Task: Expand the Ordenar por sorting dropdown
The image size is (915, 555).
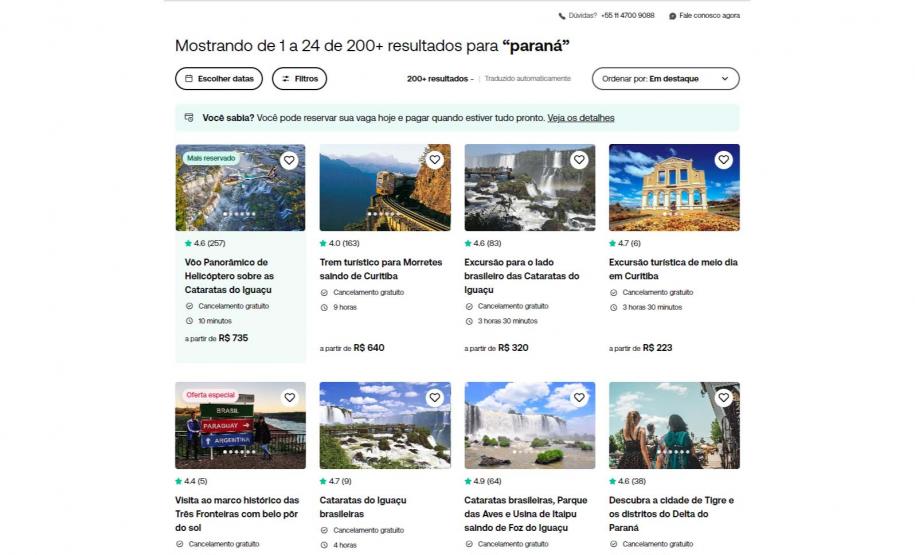Action: click(665, 78)
